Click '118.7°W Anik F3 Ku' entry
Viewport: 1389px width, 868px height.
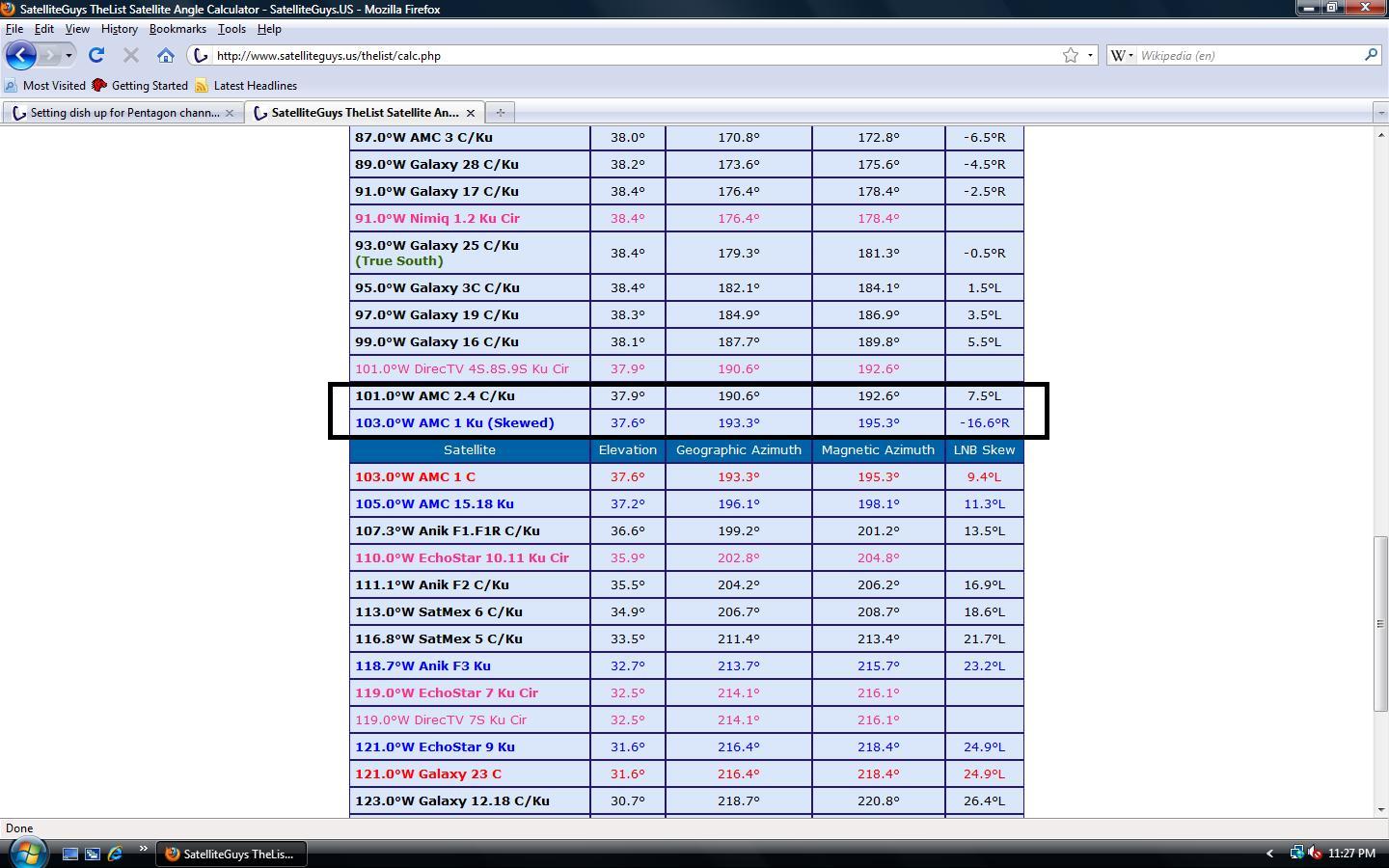pyautogui.click(x=422, y=665)
